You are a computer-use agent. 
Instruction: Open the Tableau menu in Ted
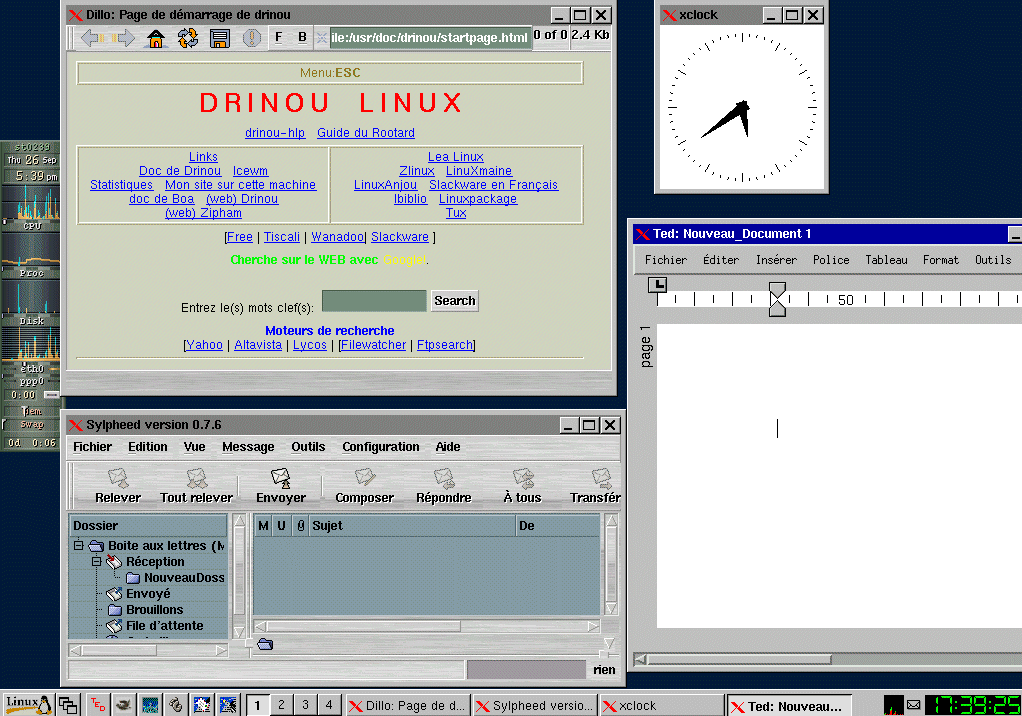(886, 260)
